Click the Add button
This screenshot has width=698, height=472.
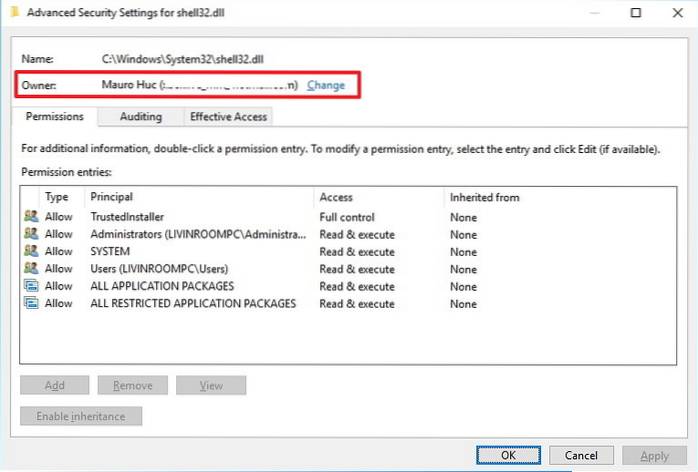pos(54,385)
